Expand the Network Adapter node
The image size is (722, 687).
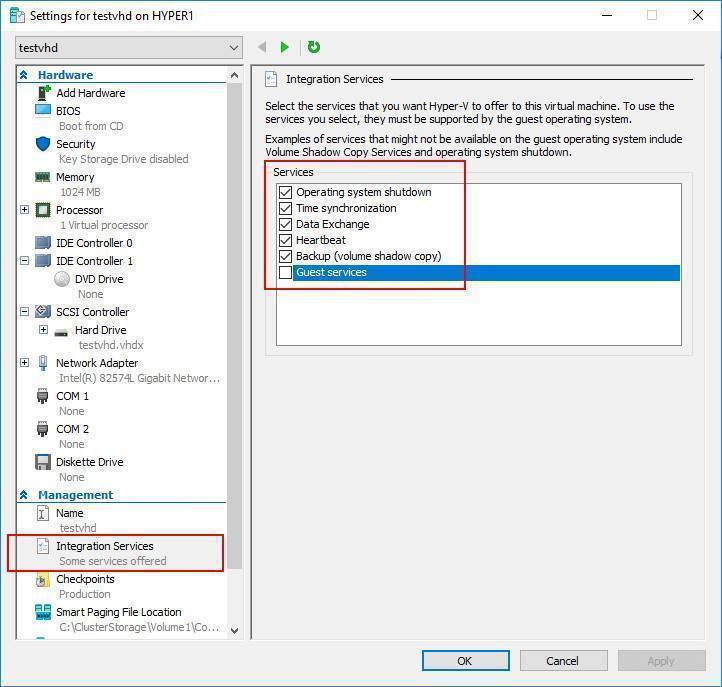[x=24, y=363]
